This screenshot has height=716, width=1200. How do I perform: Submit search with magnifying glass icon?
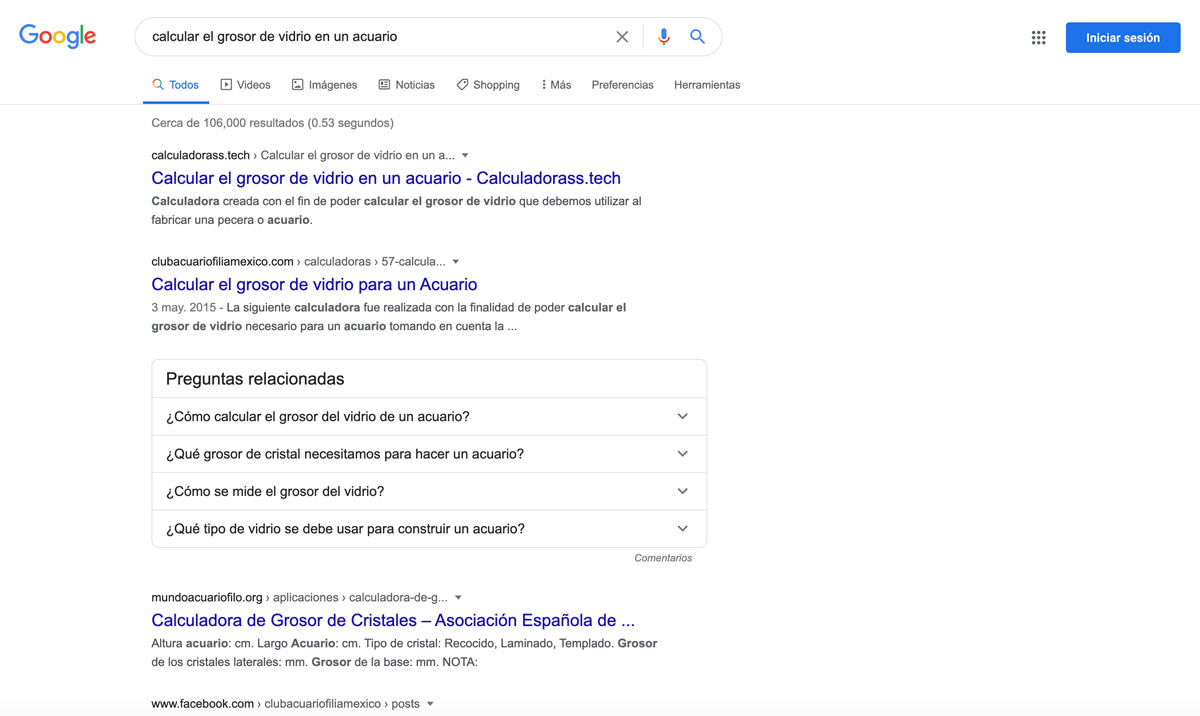click(697, 37)
